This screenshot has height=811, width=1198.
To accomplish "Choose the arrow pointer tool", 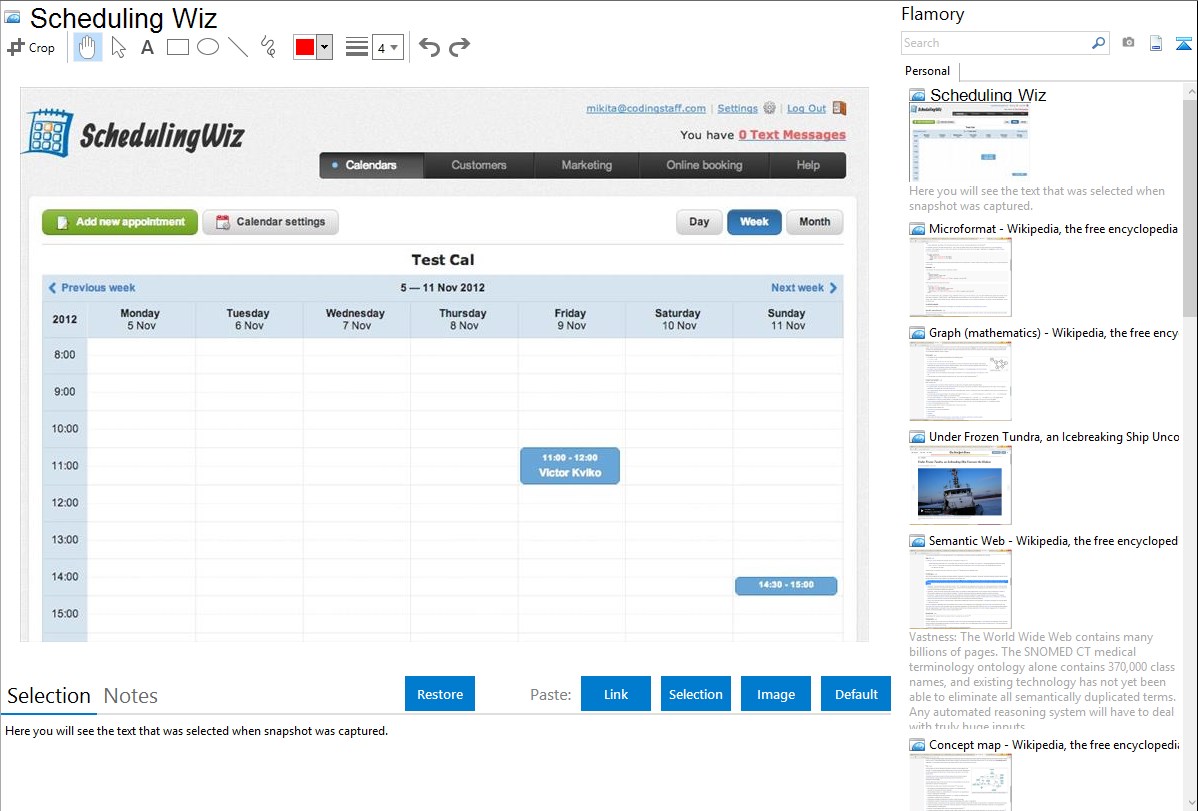I will [x=118, y=47].
